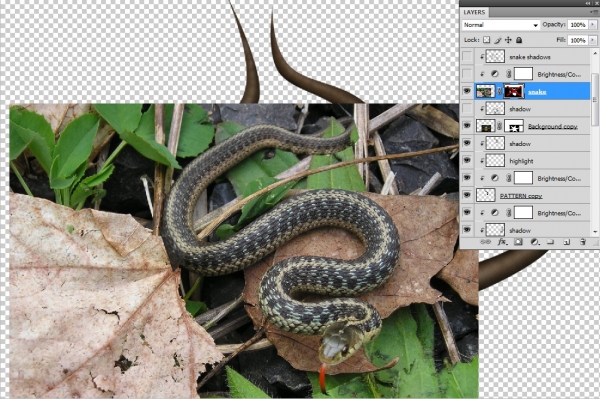Image resolution: width=600 pixels, height=399 pixels.
Task: Select the LAYERS tab
Action: tap(474, 12)
